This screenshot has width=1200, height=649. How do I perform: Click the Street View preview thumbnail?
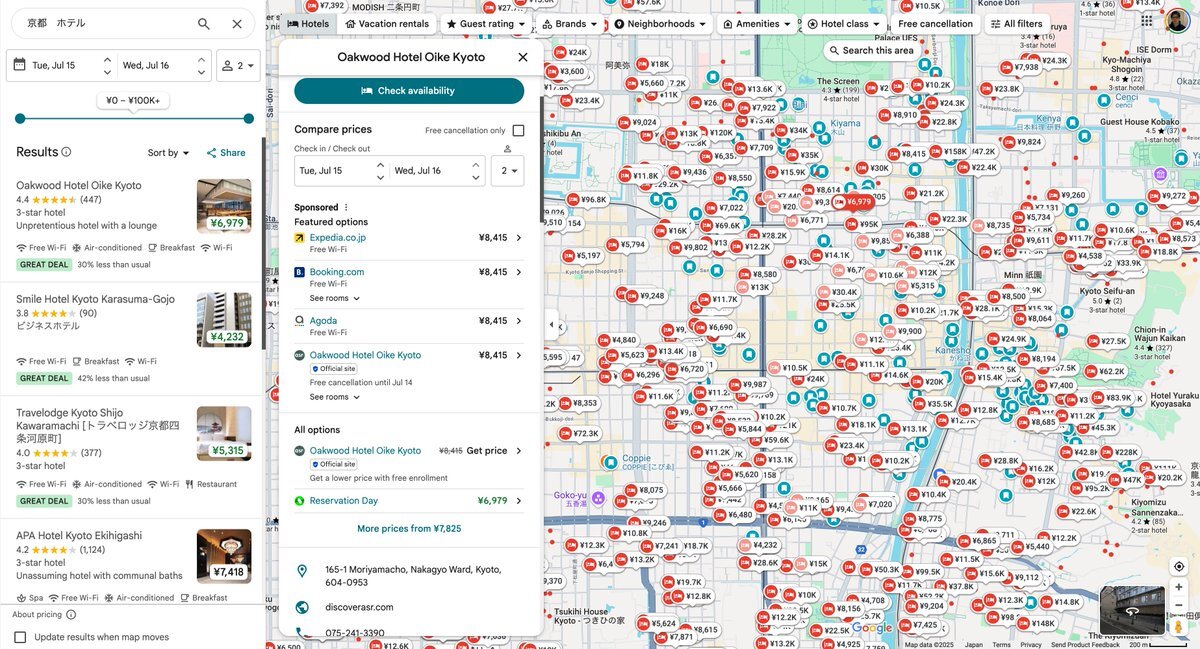pos(1132,610)
